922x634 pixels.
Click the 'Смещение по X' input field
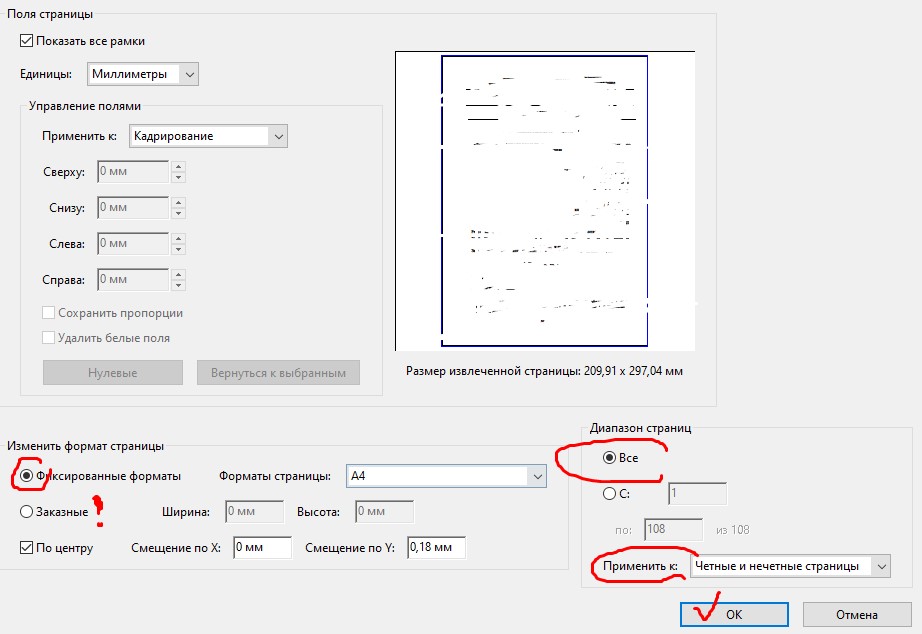coord(262,548)
